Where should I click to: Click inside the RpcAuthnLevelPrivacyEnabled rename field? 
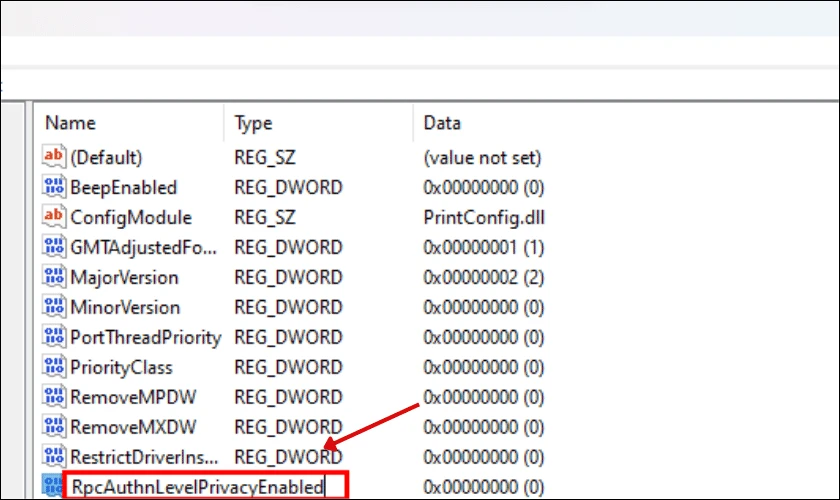pyautogui.click(x=206, y=487)
